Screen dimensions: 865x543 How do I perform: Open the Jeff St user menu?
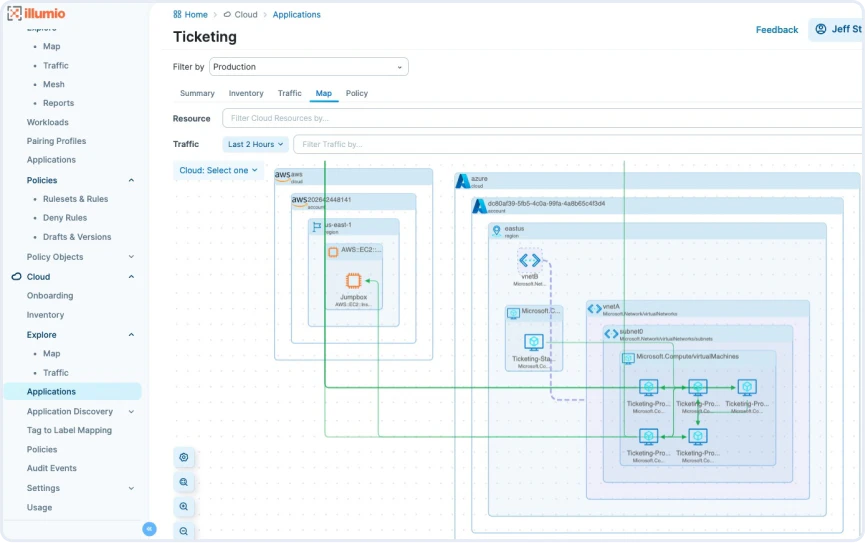(x=838, y=29)
